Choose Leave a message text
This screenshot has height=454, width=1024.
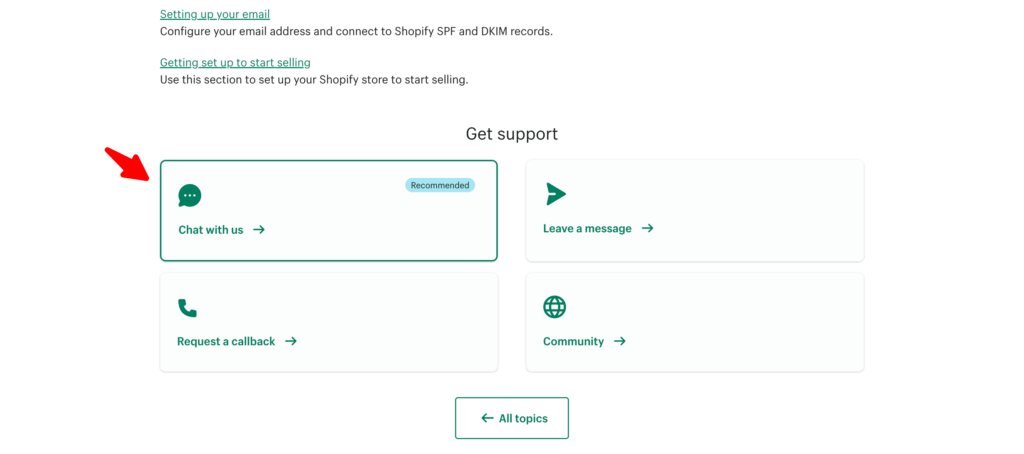point(587,229)
